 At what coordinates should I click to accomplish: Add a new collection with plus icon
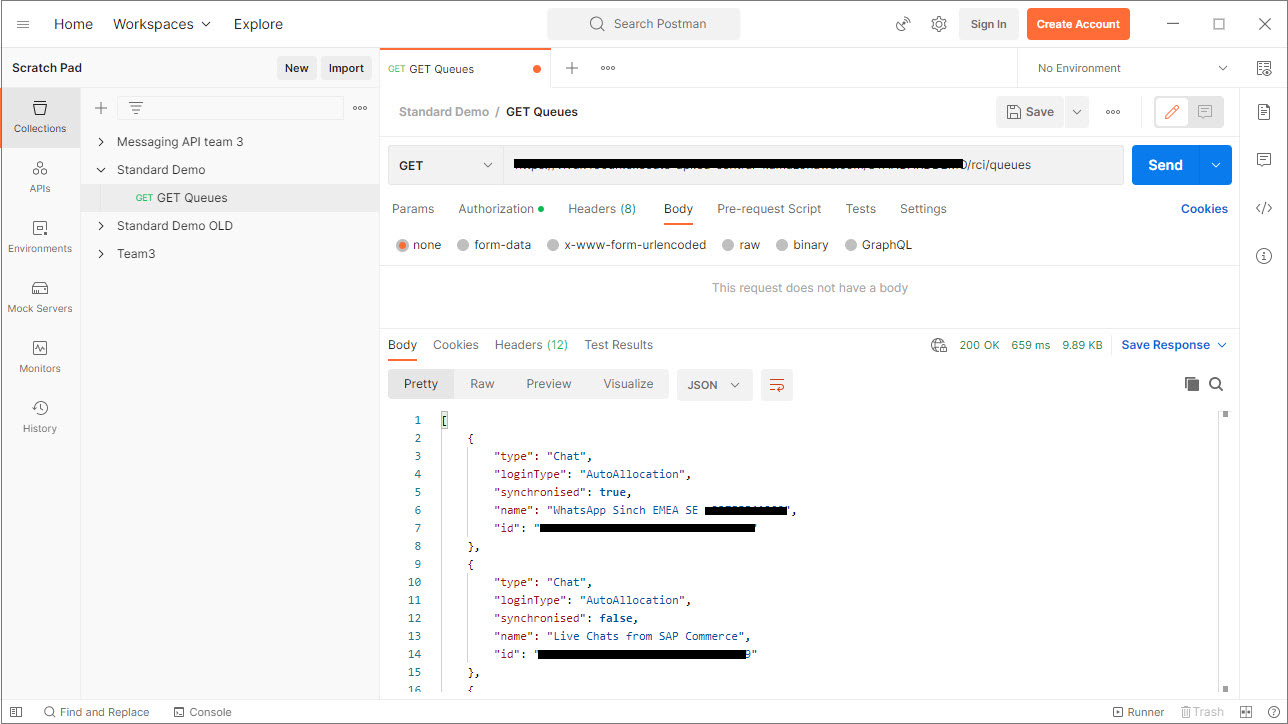101,108
